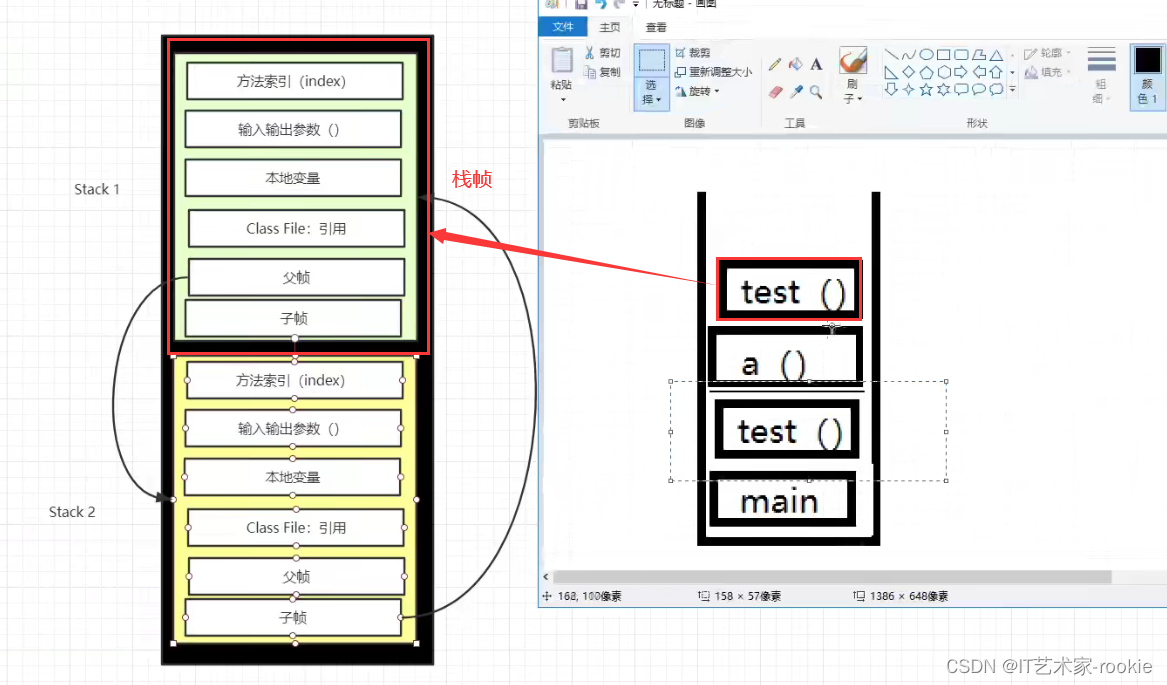Expand the full shapes gallery list
Viewport: 1167px width, 685px height.
(x=1012, y=89)
